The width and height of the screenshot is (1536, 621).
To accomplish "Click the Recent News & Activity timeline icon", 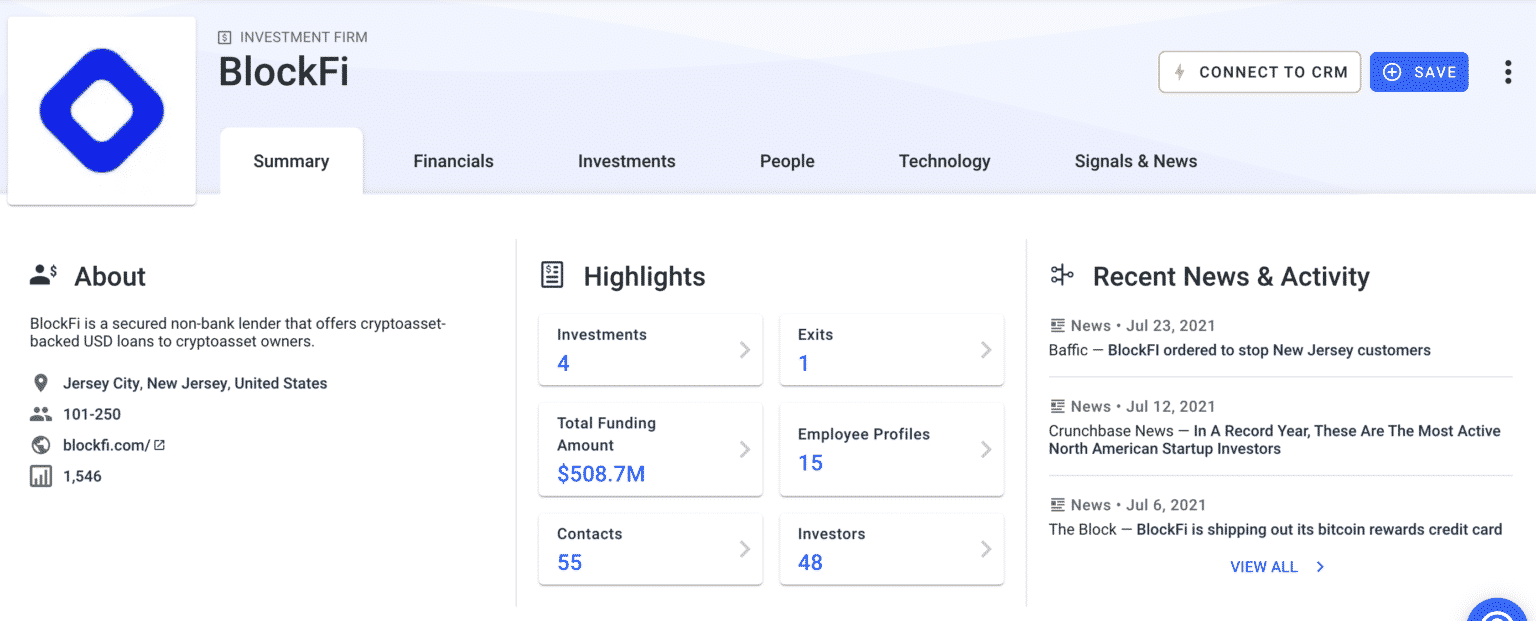I will [1062, 275].
